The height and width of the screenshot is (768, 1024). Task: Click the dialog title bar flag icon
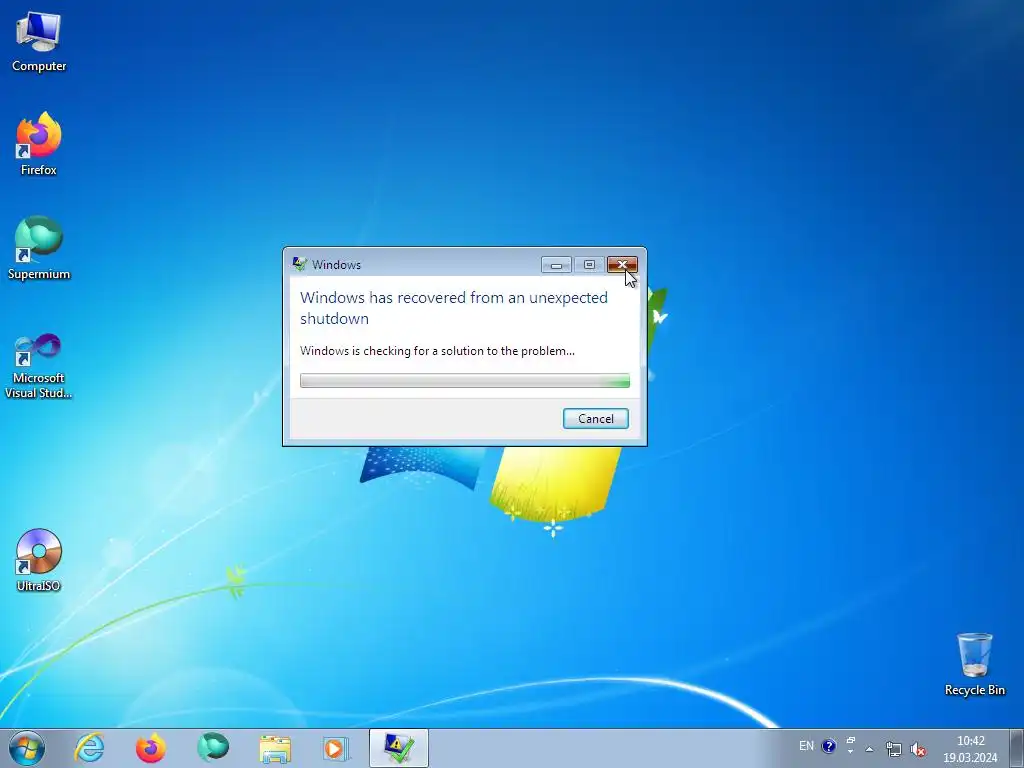pyautogui.click(x=300, y=264)
